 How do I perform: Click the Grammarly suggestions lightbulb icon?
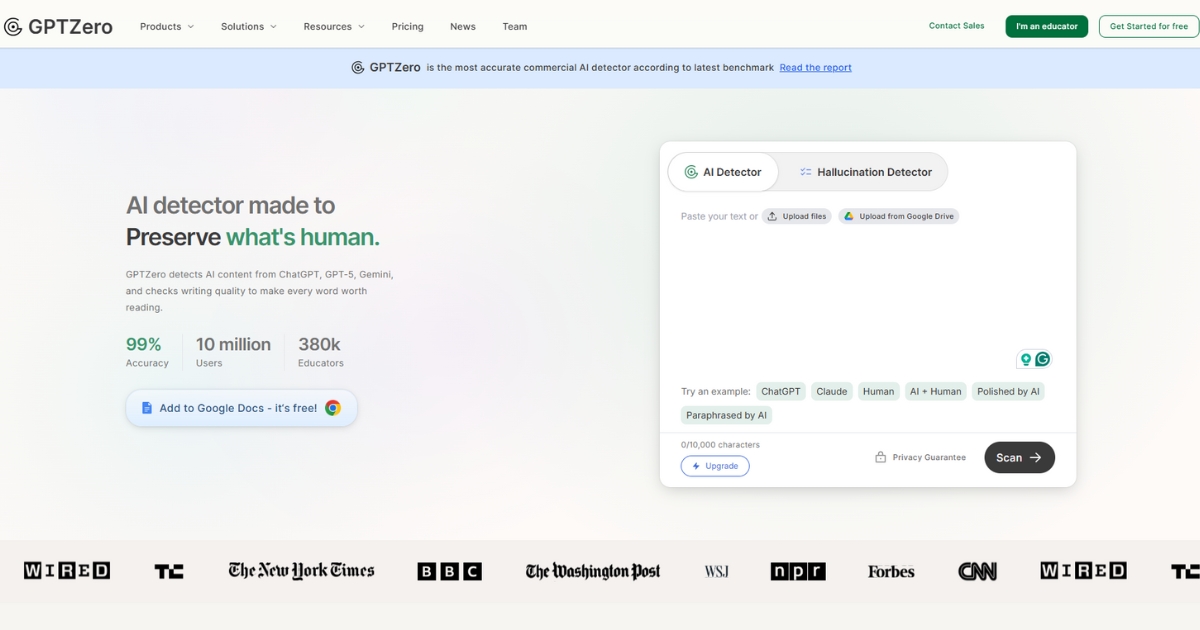[x=1025, y=359]
